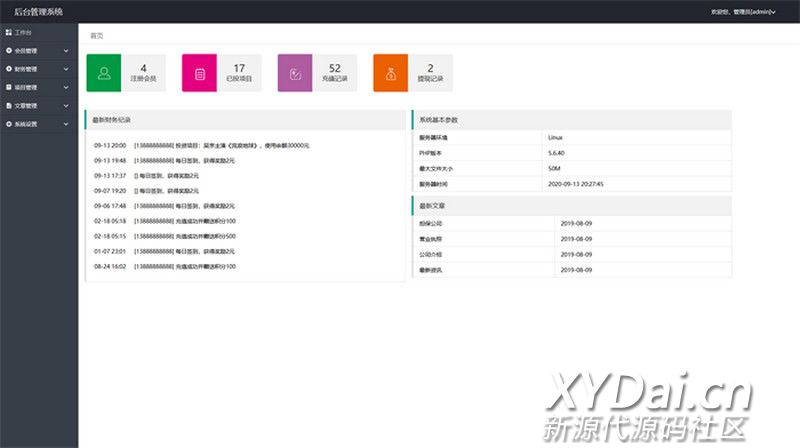800x448 pixels.
Task: Click the PHP version value 5.6.40
Action: [x=556, y=153]
